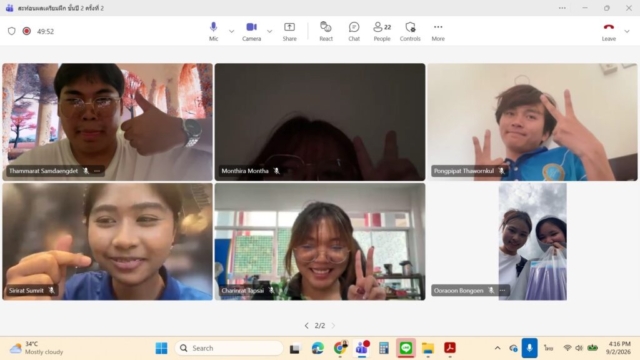The image size is (640, 360).
Task: Open more options on Ooraoon's name tag
Action: tap(502, 291)
